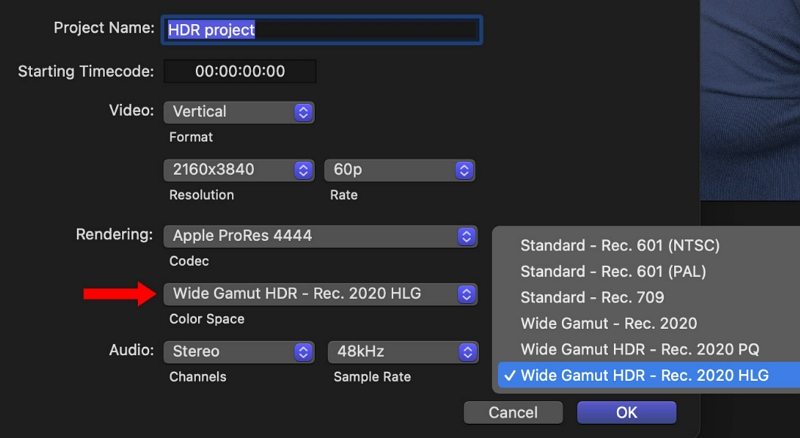Screen dimensions: 800x438
Task: Open the Resolution dropdown showing 2160x3840
Action: point(239,169)
